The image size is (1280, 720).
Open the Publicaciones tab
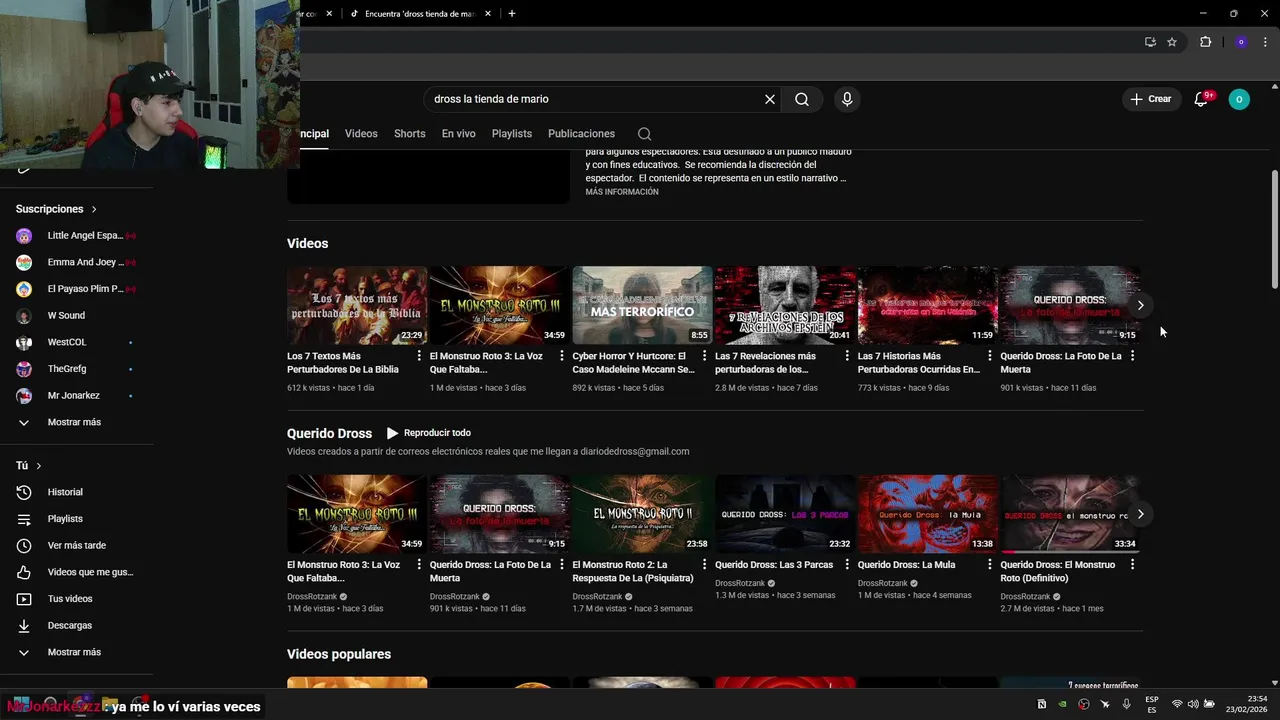pos(581,134)
